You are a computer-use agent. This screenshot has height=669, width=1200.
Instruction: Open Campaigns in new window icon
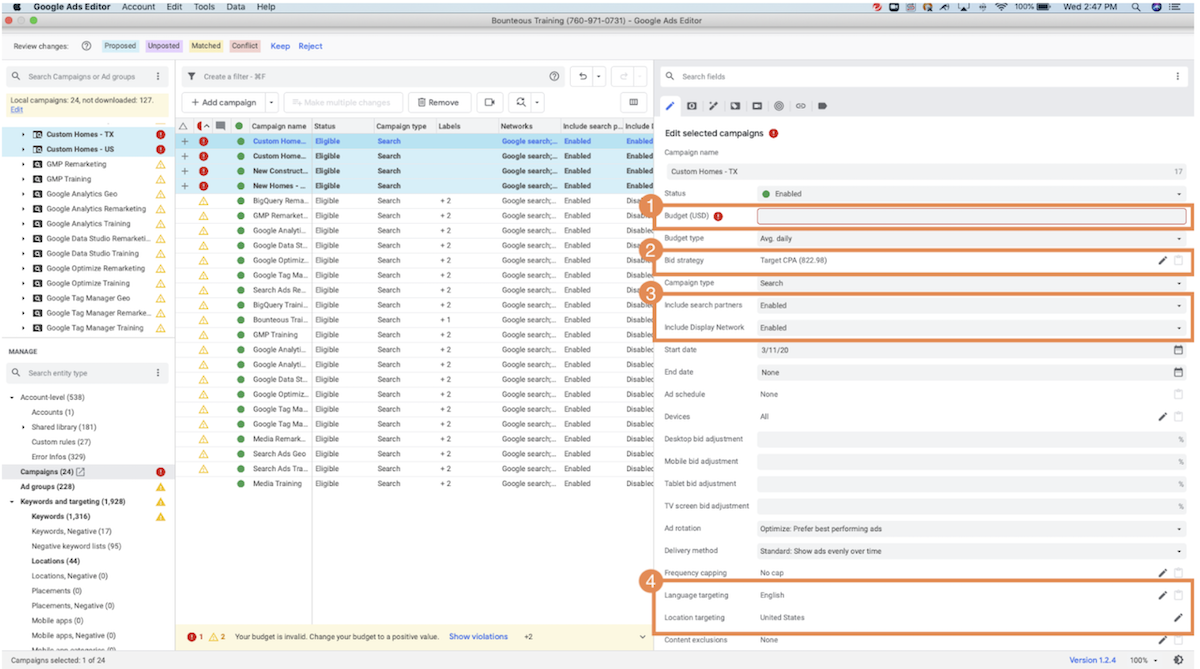(81, 472)
